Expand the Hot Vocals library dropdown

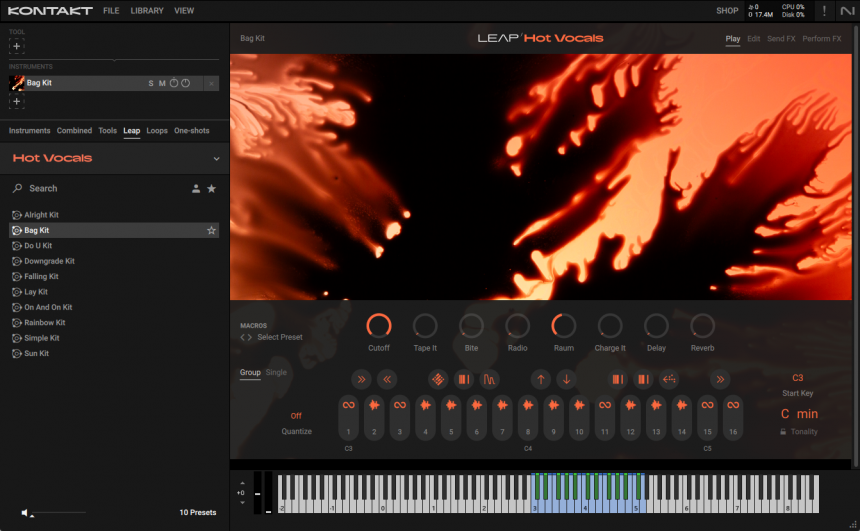[216, 159]
